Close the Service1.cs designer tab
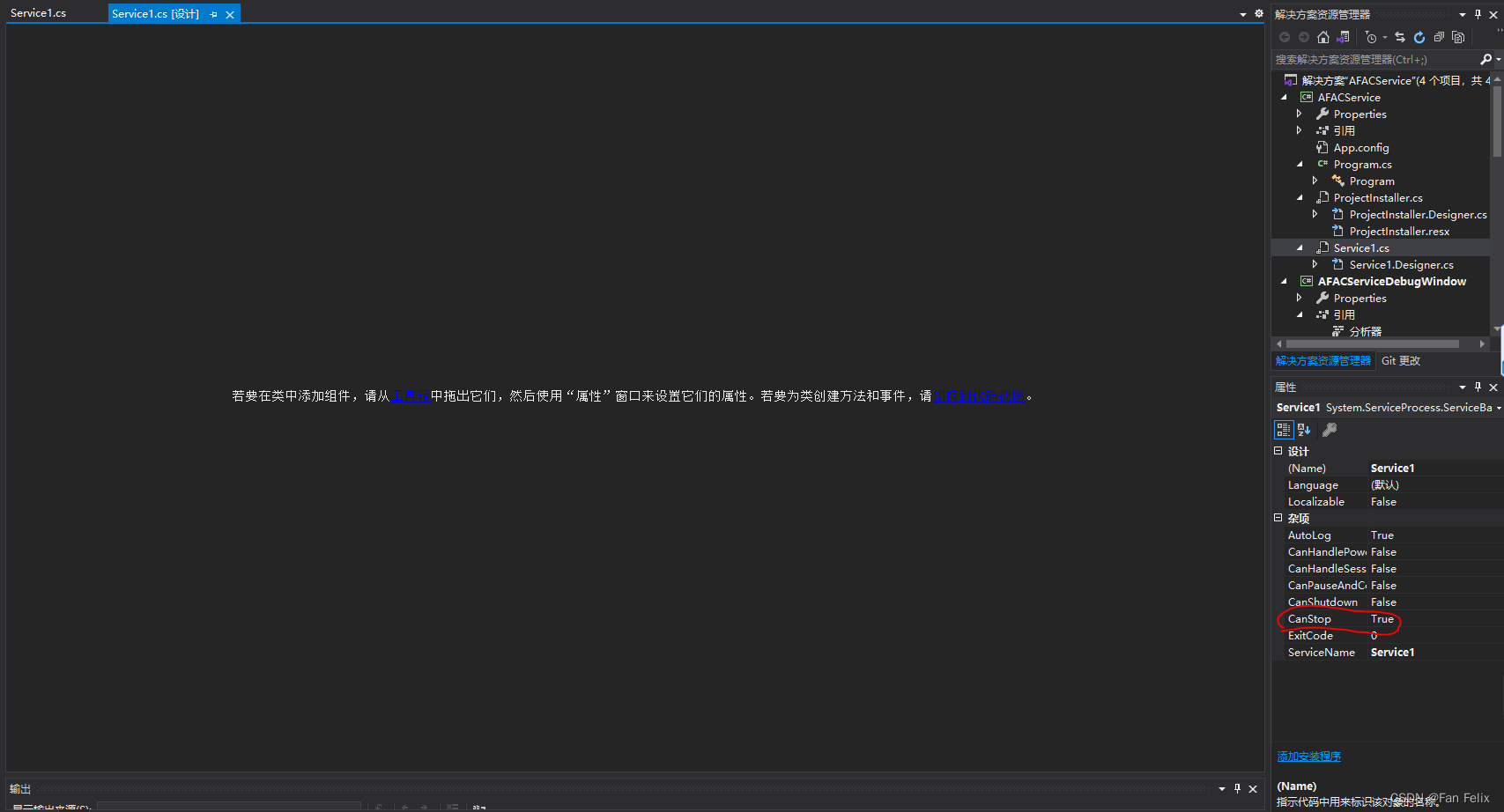 pyautogui.click(x=230, y=14)
